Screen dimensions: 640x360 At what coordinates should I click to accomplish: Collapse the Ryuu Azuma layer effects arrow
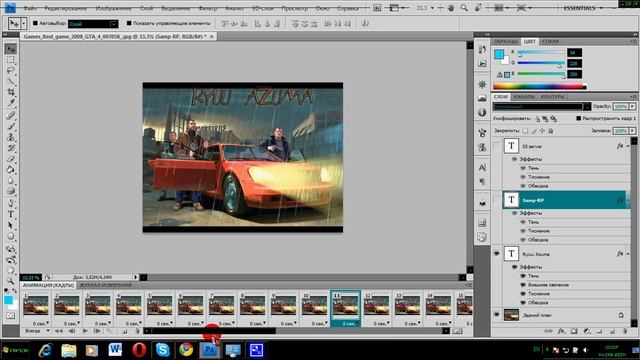(628, 254)
